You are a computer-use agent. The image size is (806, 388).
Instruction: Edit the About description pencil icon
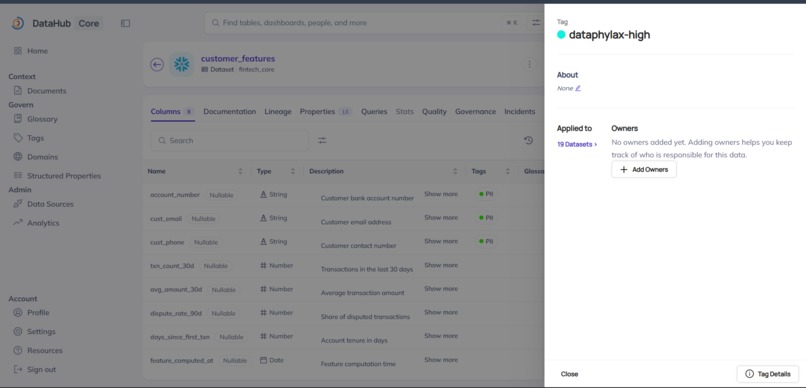tap(578, 88)
